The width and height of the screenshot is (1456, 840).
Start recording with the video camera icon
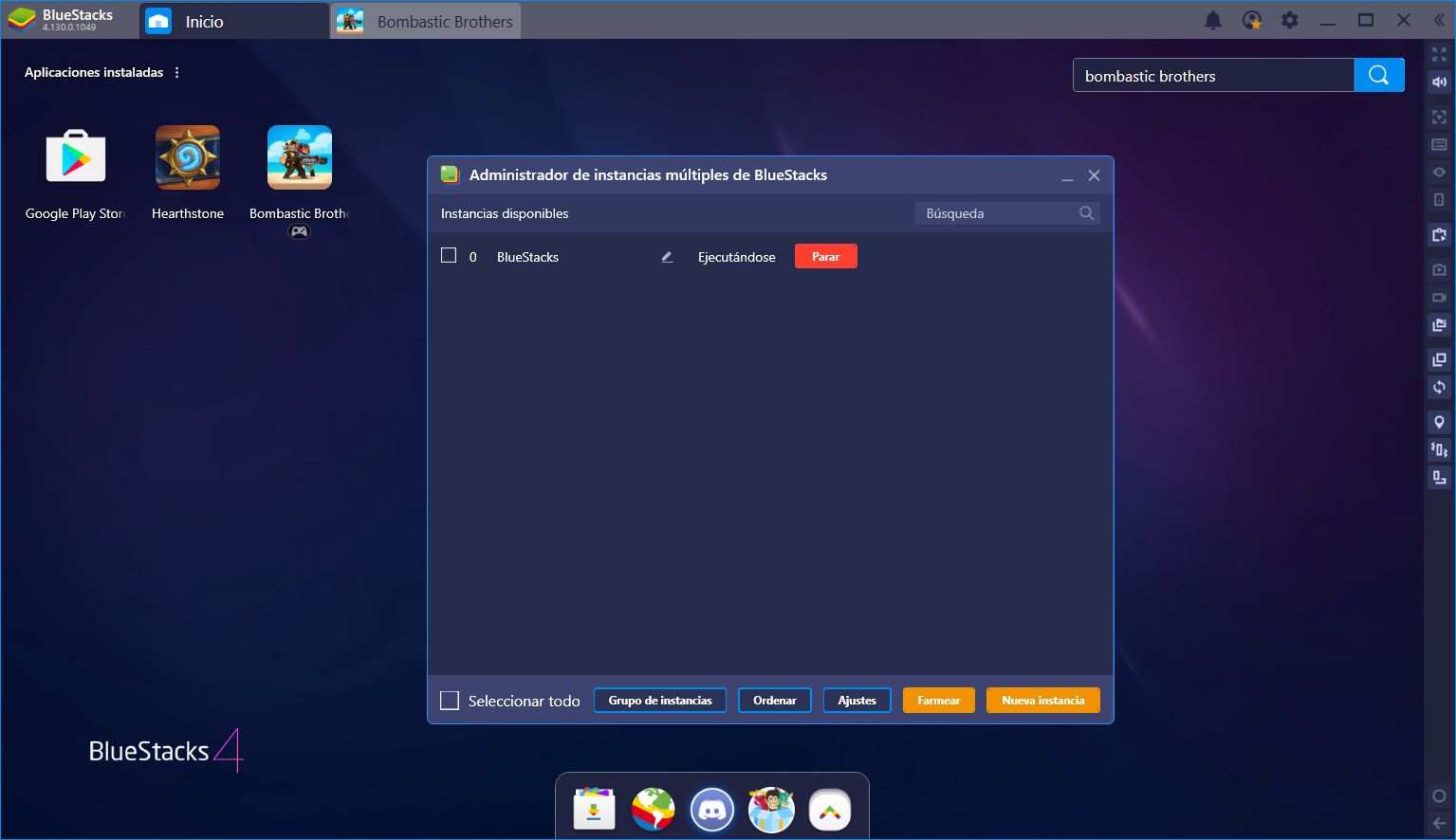[x=1439, y=298]
